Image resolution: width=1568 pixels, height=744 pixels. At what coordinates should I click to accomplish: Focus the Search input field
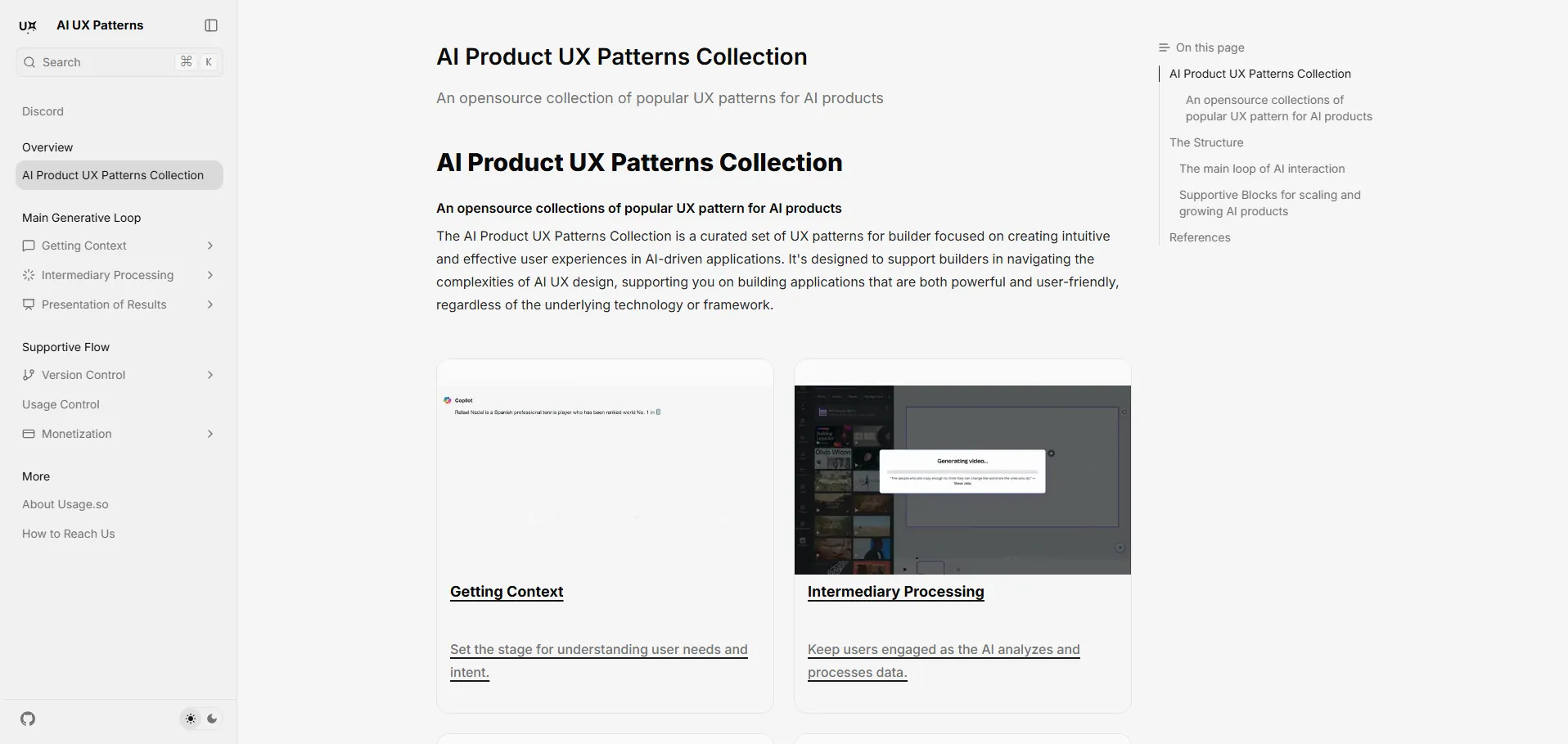click(119, 62)
